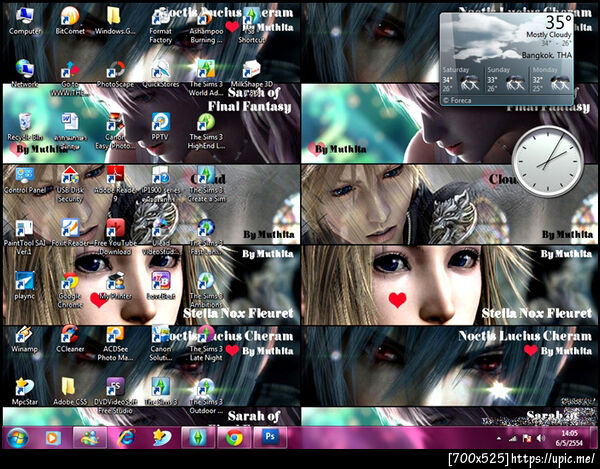
Task: Open the Recycle Bin
Action: pyautogui.click(x=25, y=127)
